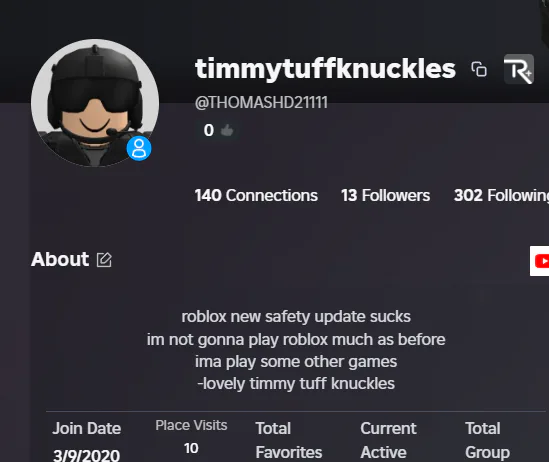The image size is (549, 462).
Task: Open the RoPro R+ icon
Action: pyautogui.click(x=519, y=69)
